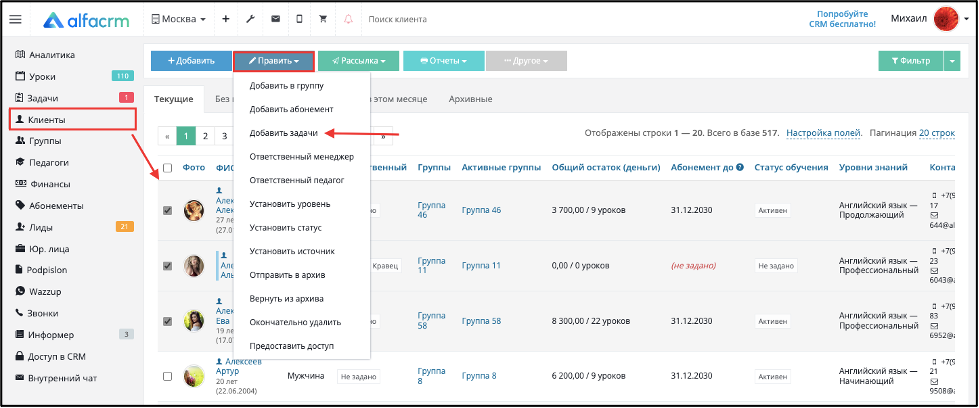Image resolution: width=979 pixels, height=408 pixels.
Task: Sort by Статус обучения column header
Action: coord(791,167)
